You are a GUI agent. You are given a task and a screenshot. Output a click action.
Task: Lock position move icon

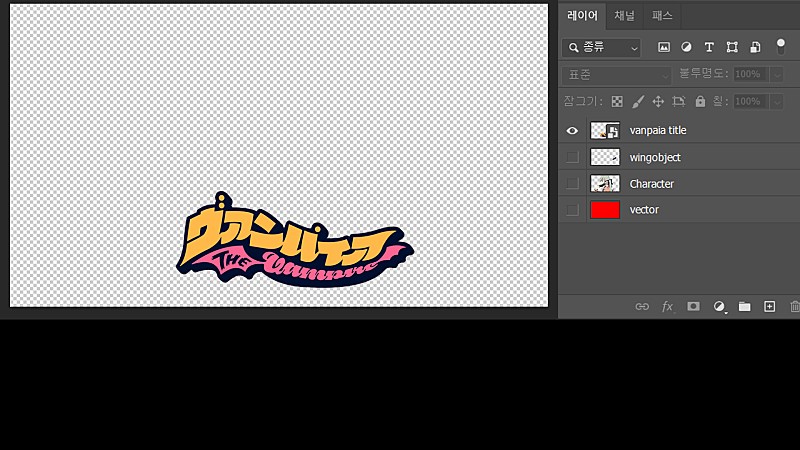[x=658, y=102]
